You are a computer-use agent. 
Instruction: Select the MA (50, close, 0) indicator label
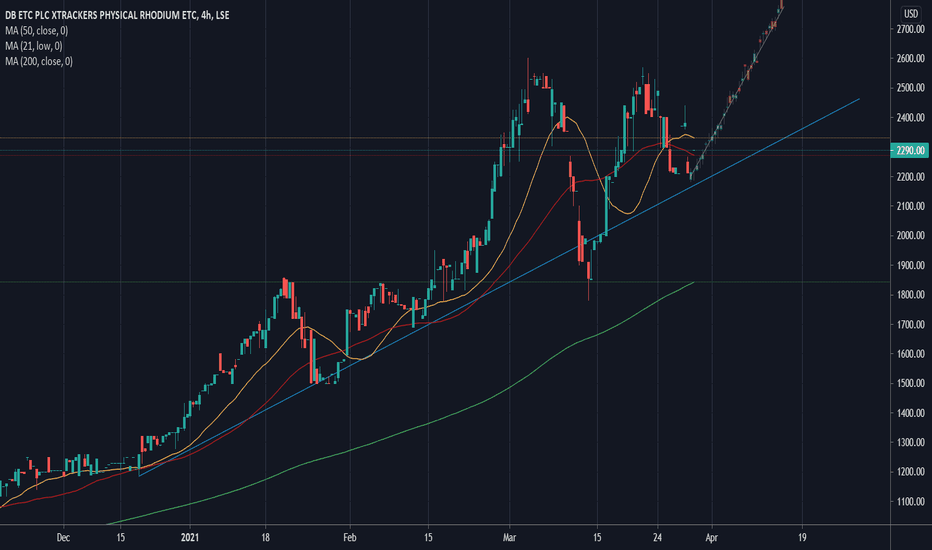click(x=37, y=31)
